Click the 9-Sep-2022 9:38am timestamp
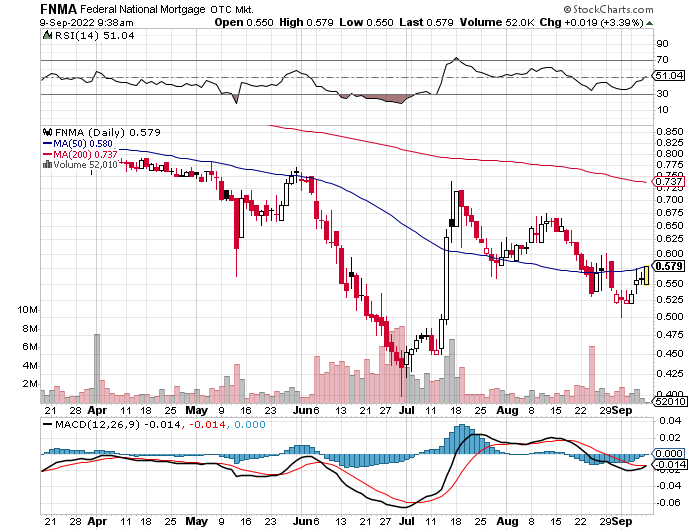Image resolution: width=700 pixels, height=530 pixels. pyautogui.click(x=86, y=23)
